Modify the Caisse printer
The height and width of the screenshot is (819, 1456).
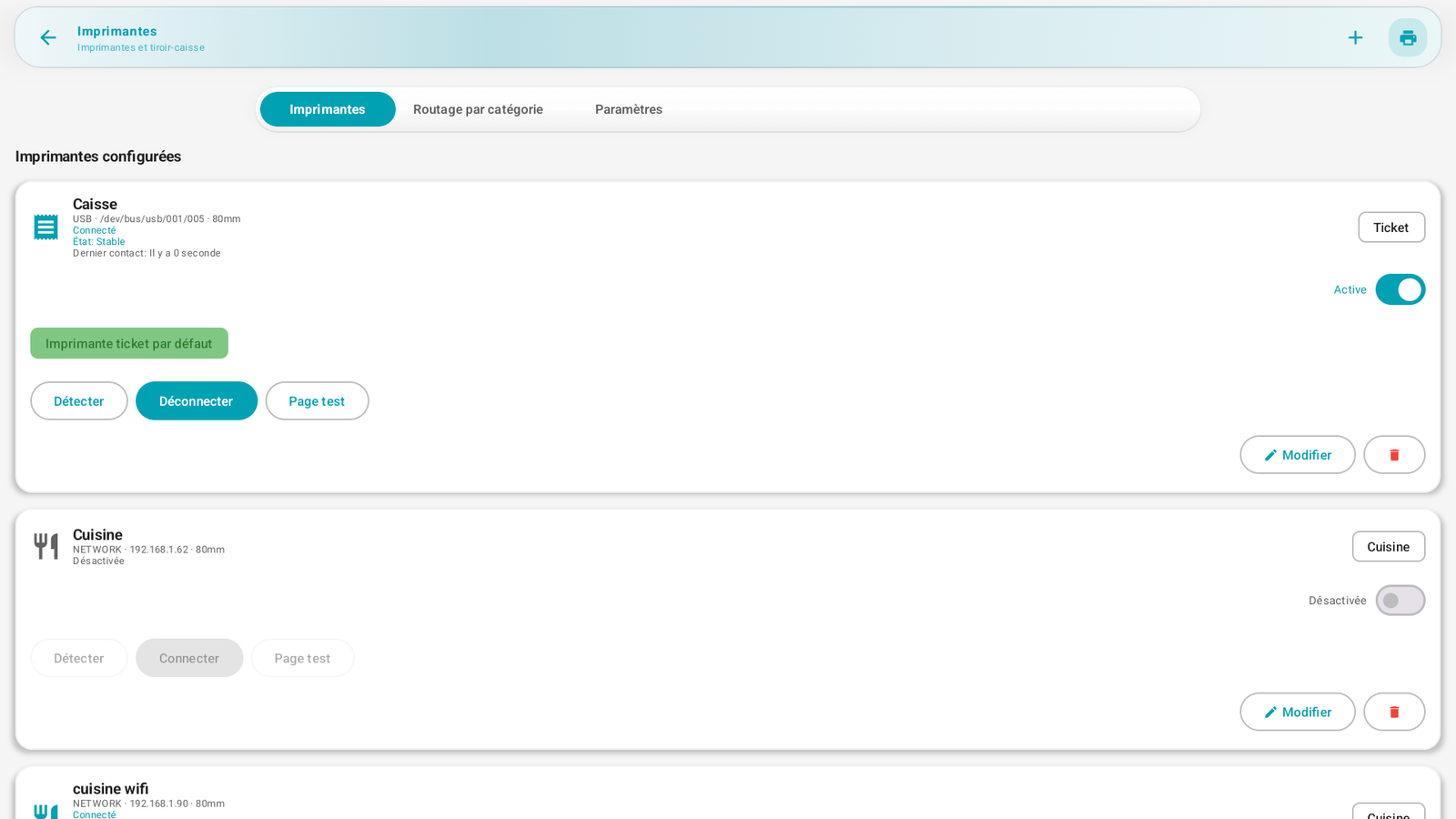pos(1298,455)
